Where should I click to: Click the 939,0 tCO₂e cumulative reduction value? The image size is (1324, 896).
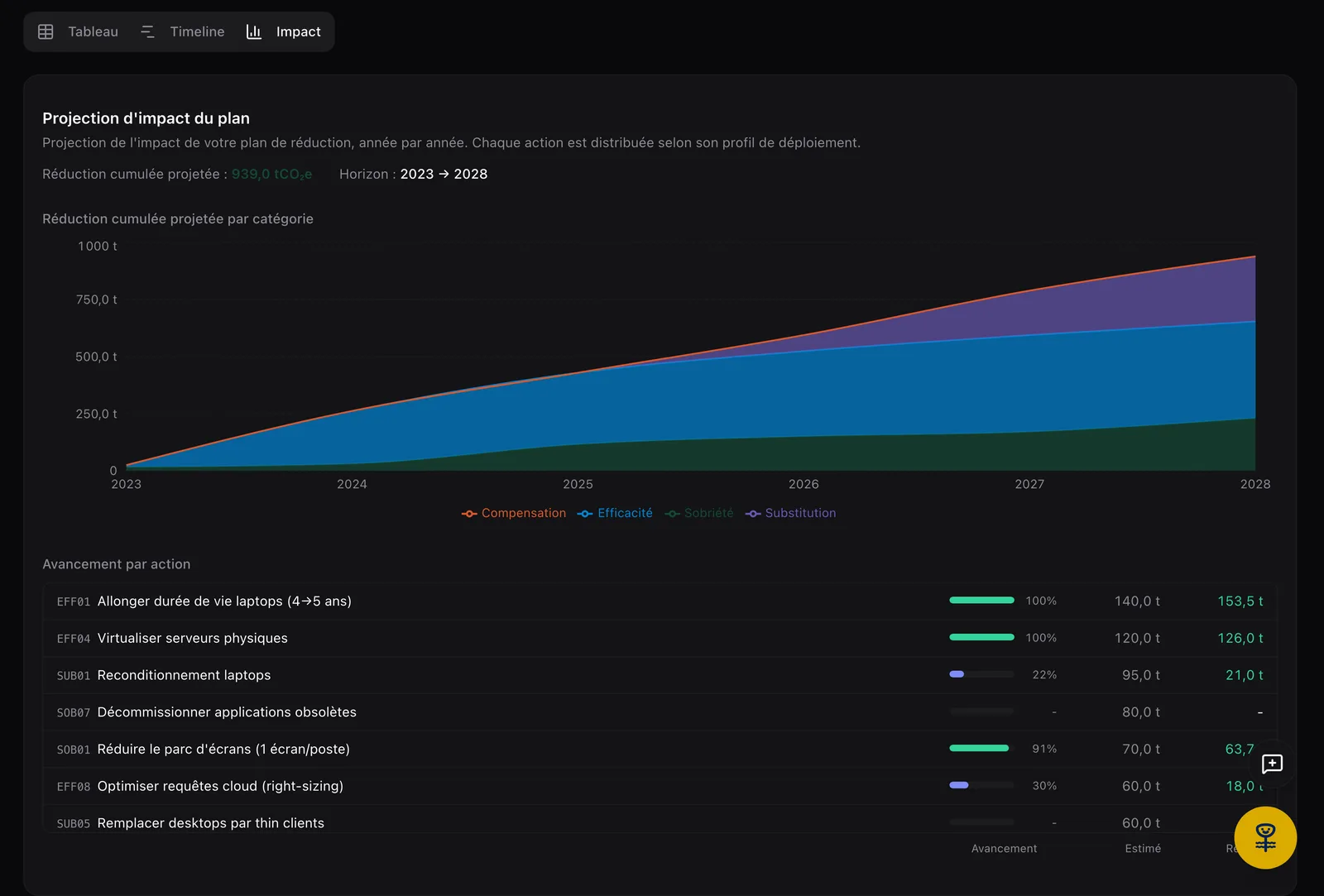(271, 174)
